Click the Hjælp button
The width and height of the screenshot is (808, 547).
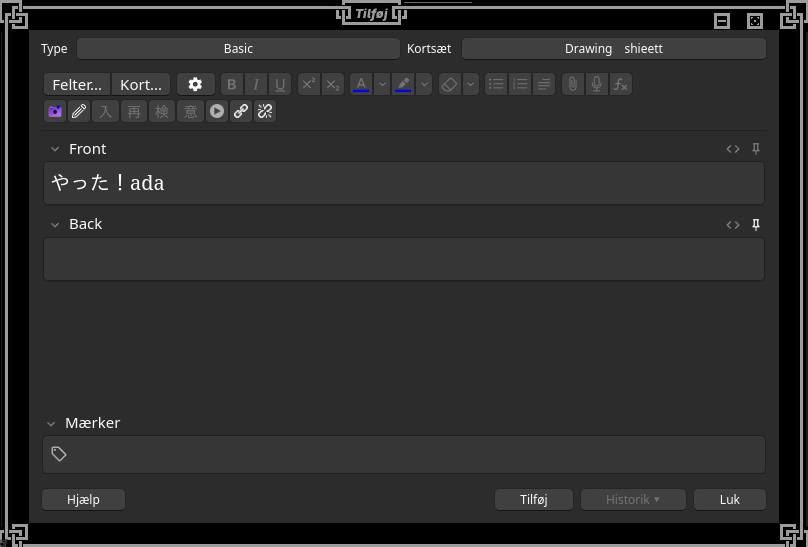(x=83, y=500)
